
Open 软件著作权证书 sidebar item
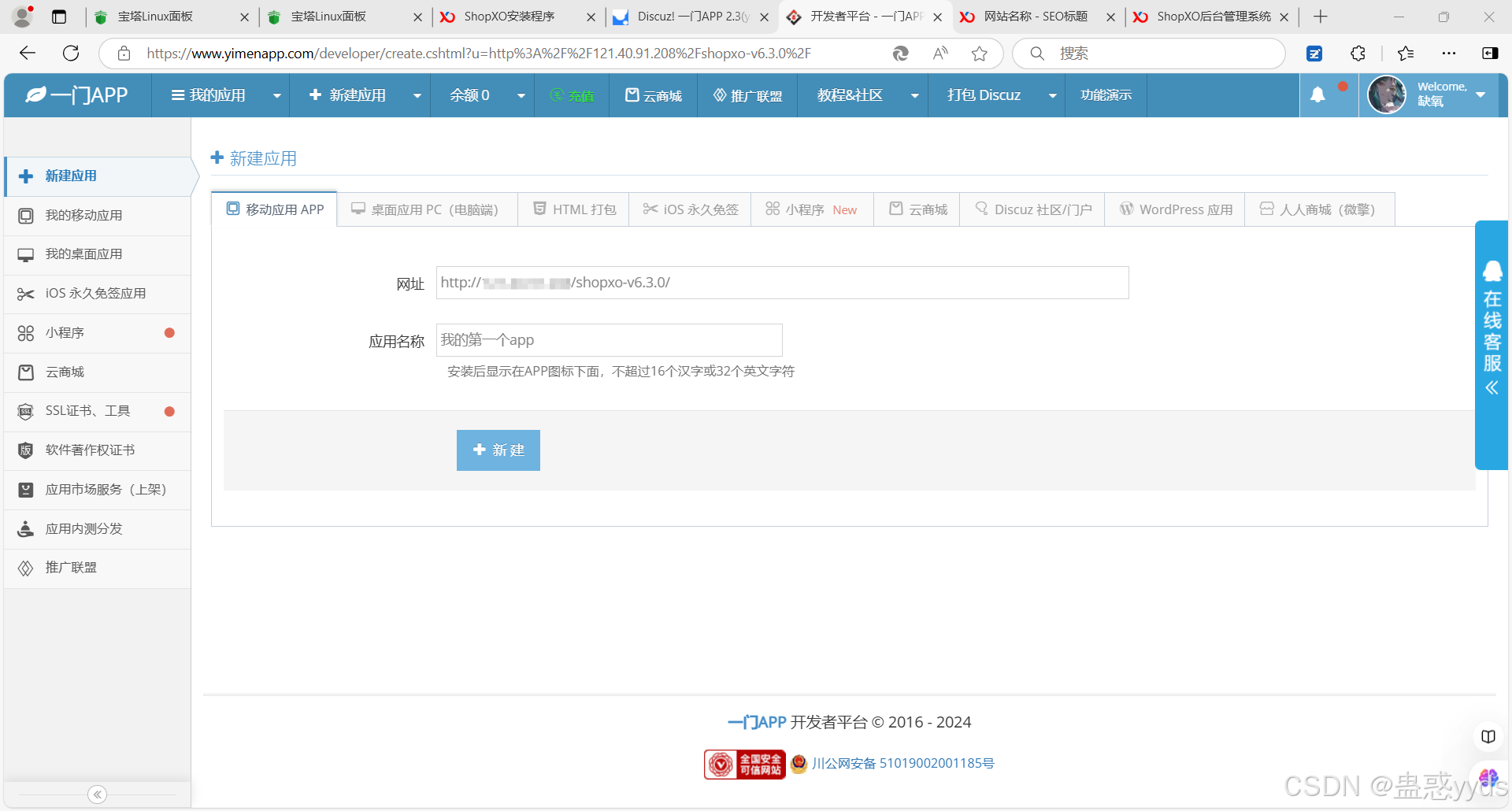[98, 450]
